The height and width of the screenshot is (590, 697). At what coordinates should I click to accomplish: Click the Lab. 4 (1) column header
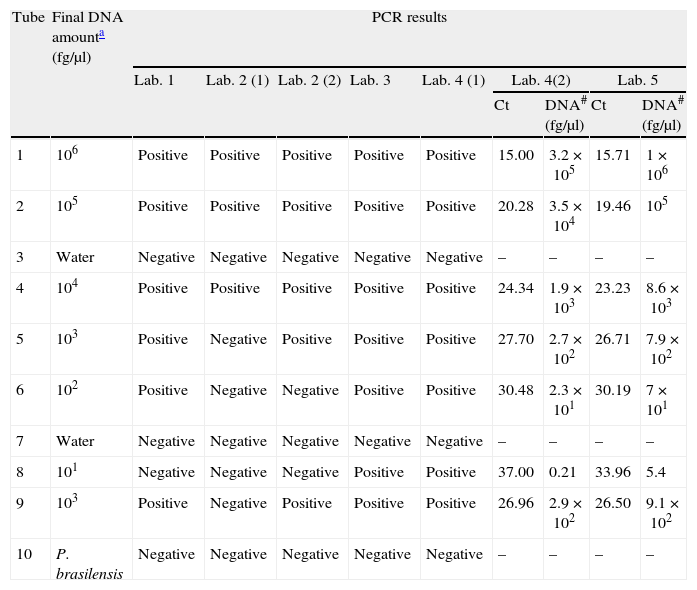453,80
